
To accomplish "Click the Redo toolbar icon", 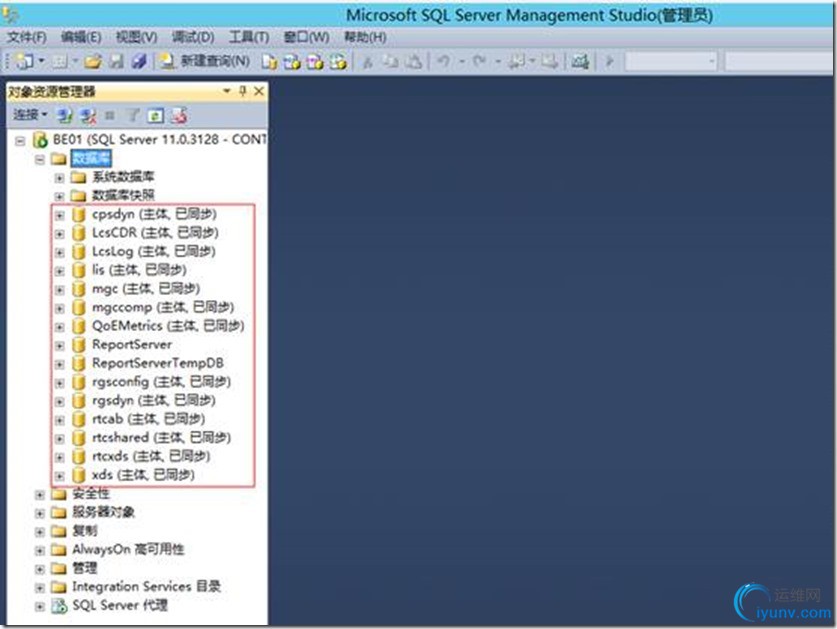I will point(479,62).
